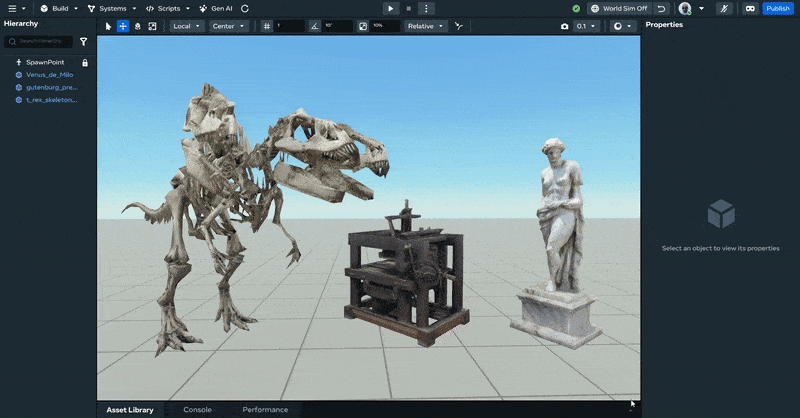Click the surface snap branching icon
The height and width of the screenshot is (418, 800).
459,26
